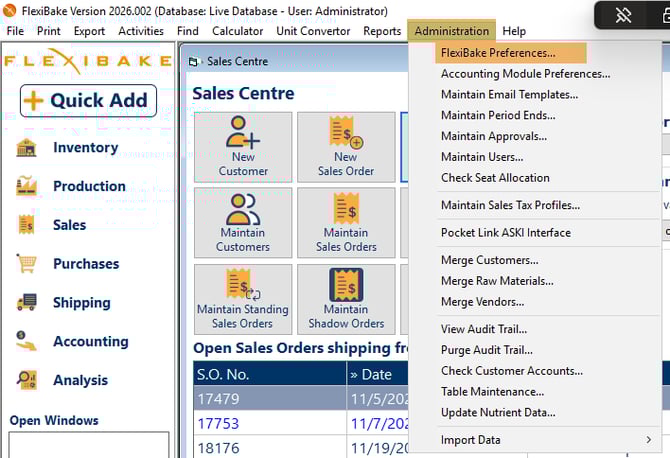Viewport: 670px width, 458px height.
Task: Select the Shipping module in sidebar
Action: click(81, 303)
